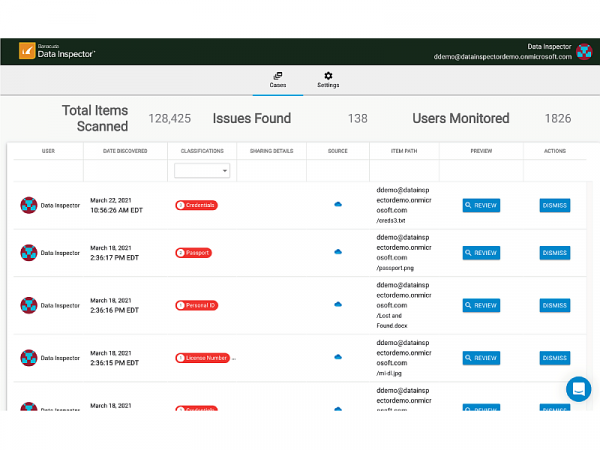Screen dimensions: 600x450
Task: Open the Classifications filter dropdown
Action: (202, 171)
